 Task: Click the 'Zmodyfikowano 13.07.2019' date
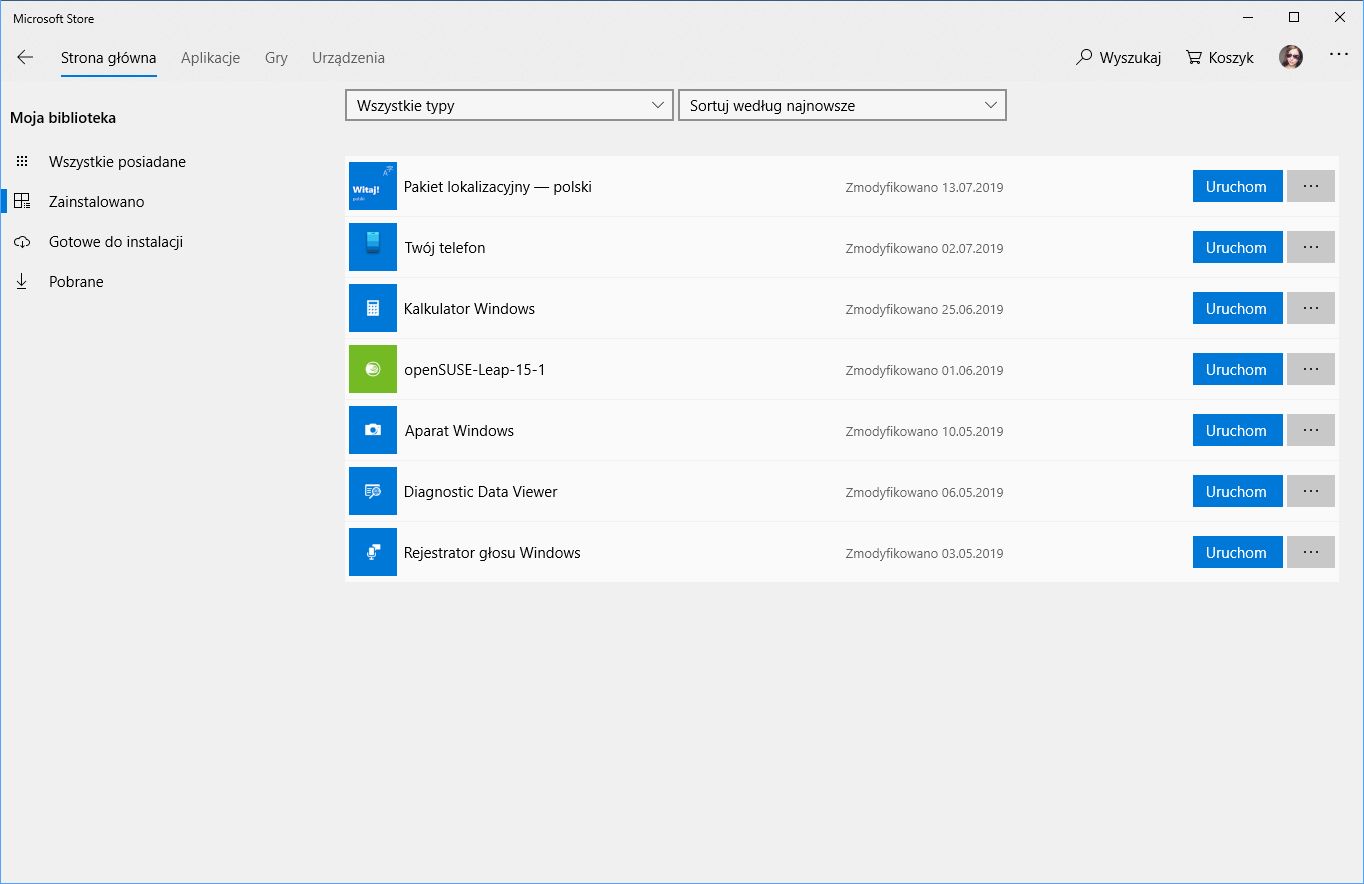(x=924, y=187)
